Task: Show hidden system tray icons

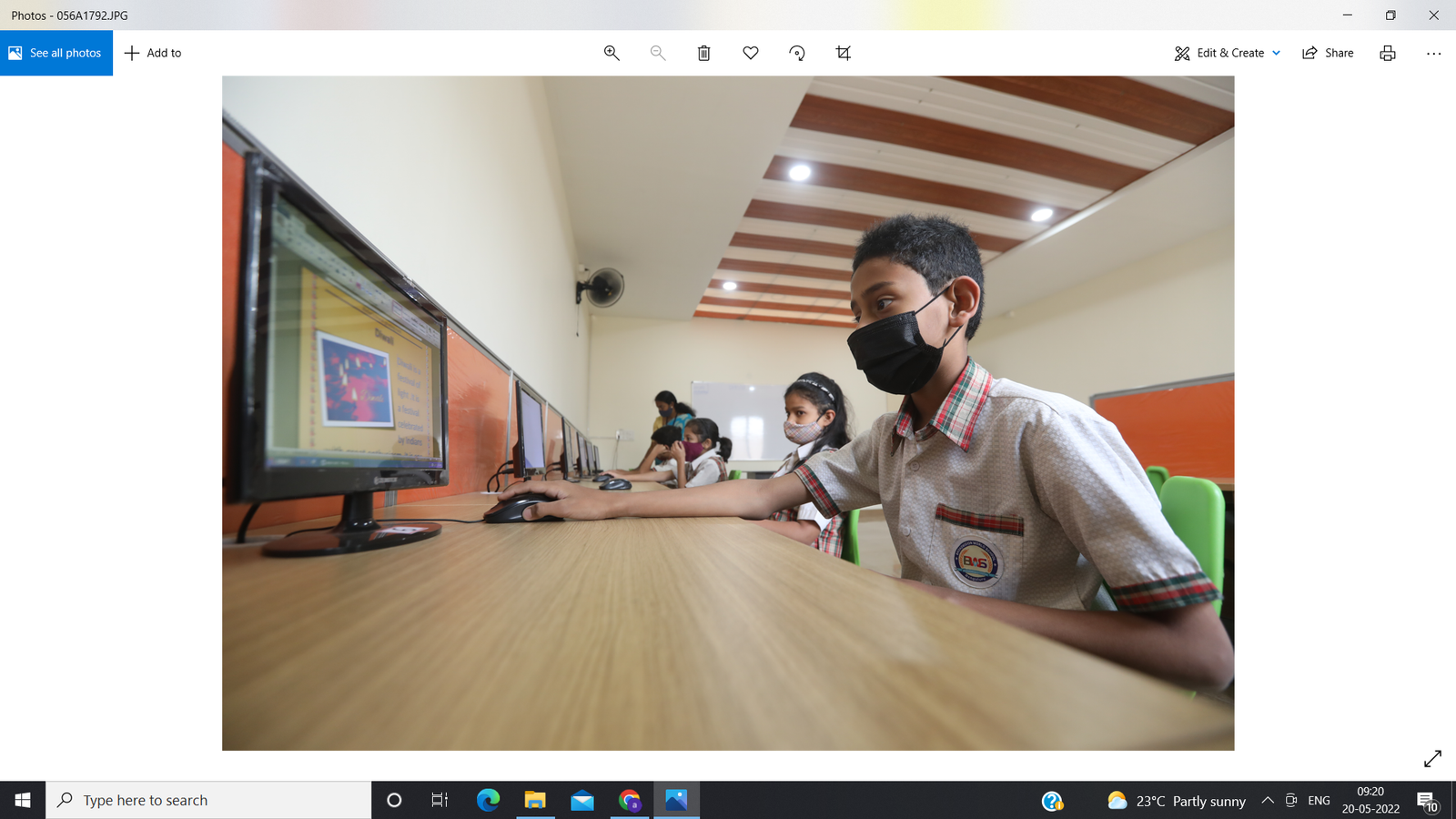Action: (1268, 800)
